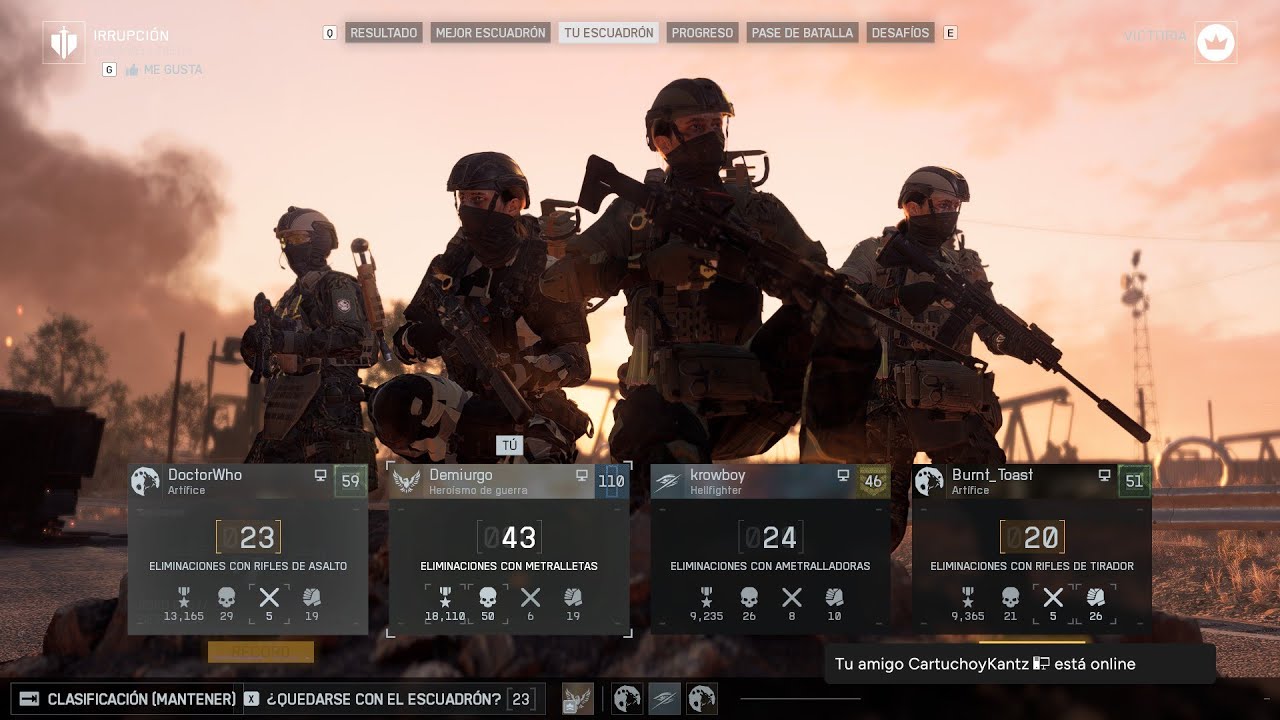Click DoctorWho's wolf emblem icon
This screenshot has height=720, width=1280.
pos(145,481)
